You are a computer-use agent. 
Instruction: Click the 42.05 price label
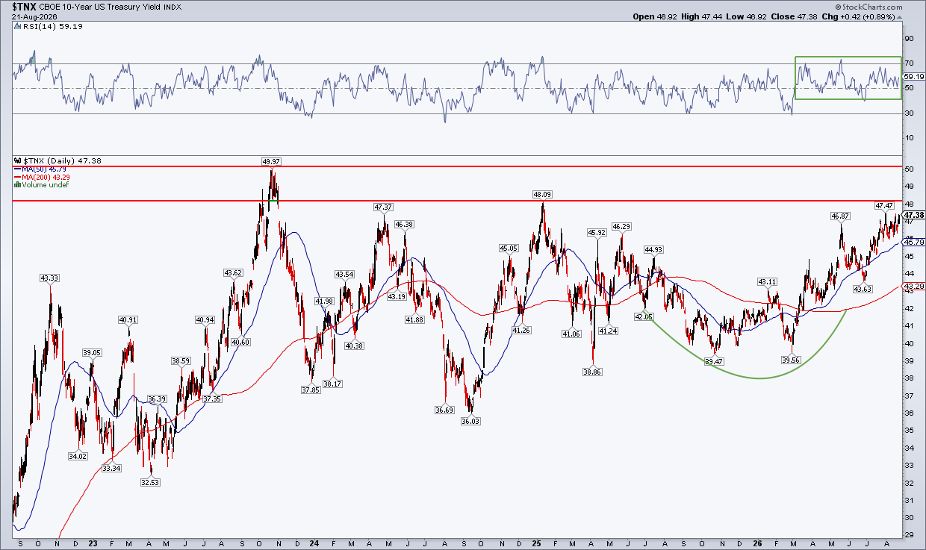pos(643,317)
